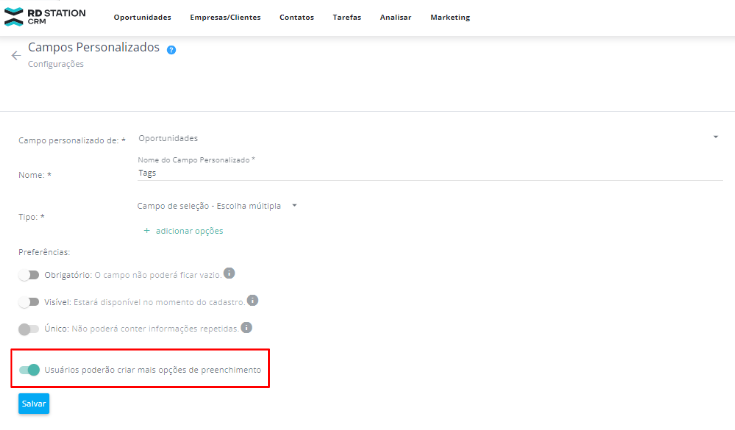The width and height of the screenshot is (735, 430).
Task: Click info icon next to Visível
Action: tap(253, 300)
